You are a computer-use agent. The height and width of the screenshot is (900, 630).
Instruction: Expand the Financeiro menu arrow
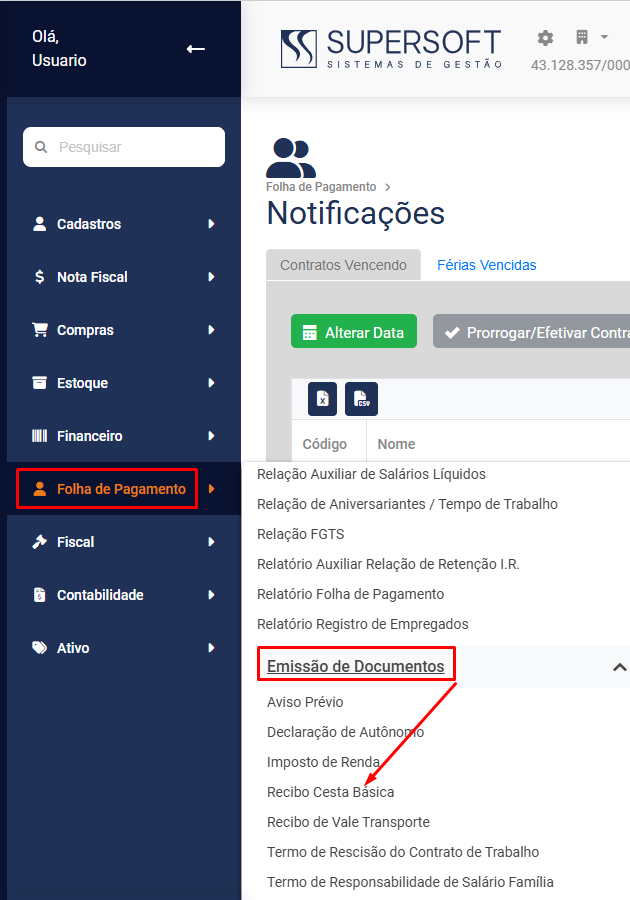tap(211, 436)
